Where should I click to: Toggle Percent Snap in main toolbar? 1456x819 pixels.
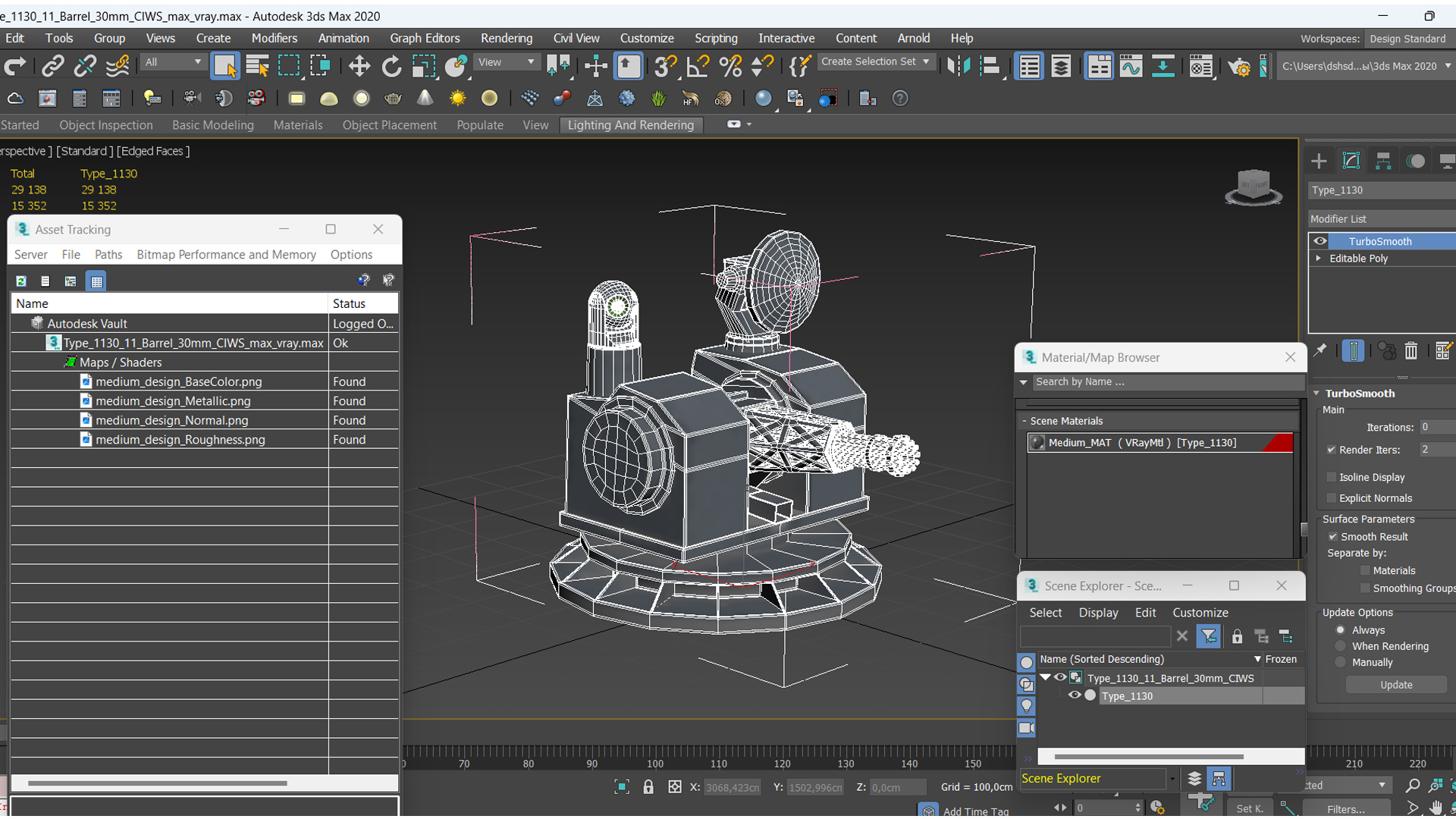(730, 67)
